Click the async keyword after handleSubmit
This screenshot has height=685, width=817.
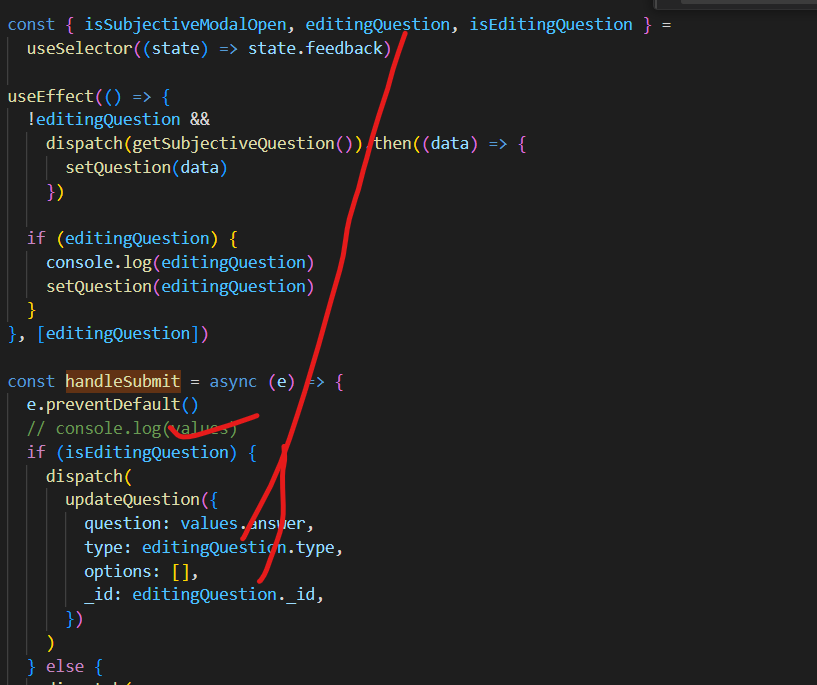coord(233,381)
